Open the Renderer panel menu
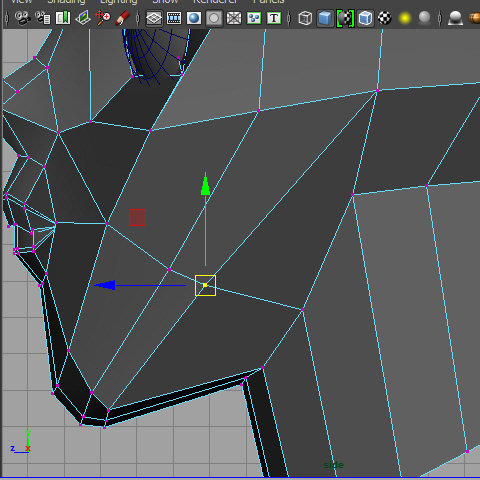The width and height of the screenshot is (480, 480). point(215,1)
